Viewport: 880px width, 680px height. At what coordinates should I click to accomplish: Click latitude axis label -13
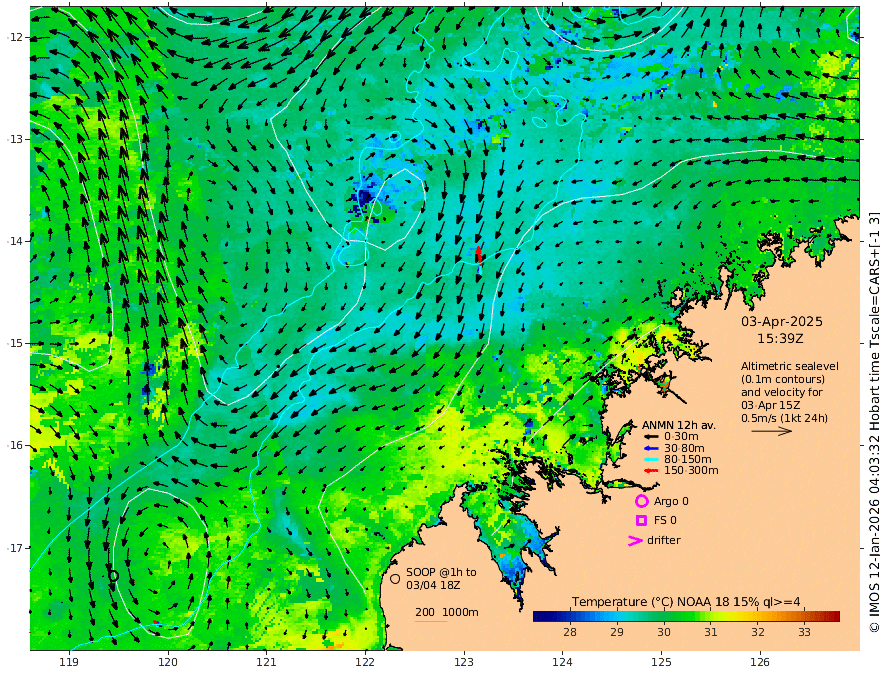pos(14,139)
